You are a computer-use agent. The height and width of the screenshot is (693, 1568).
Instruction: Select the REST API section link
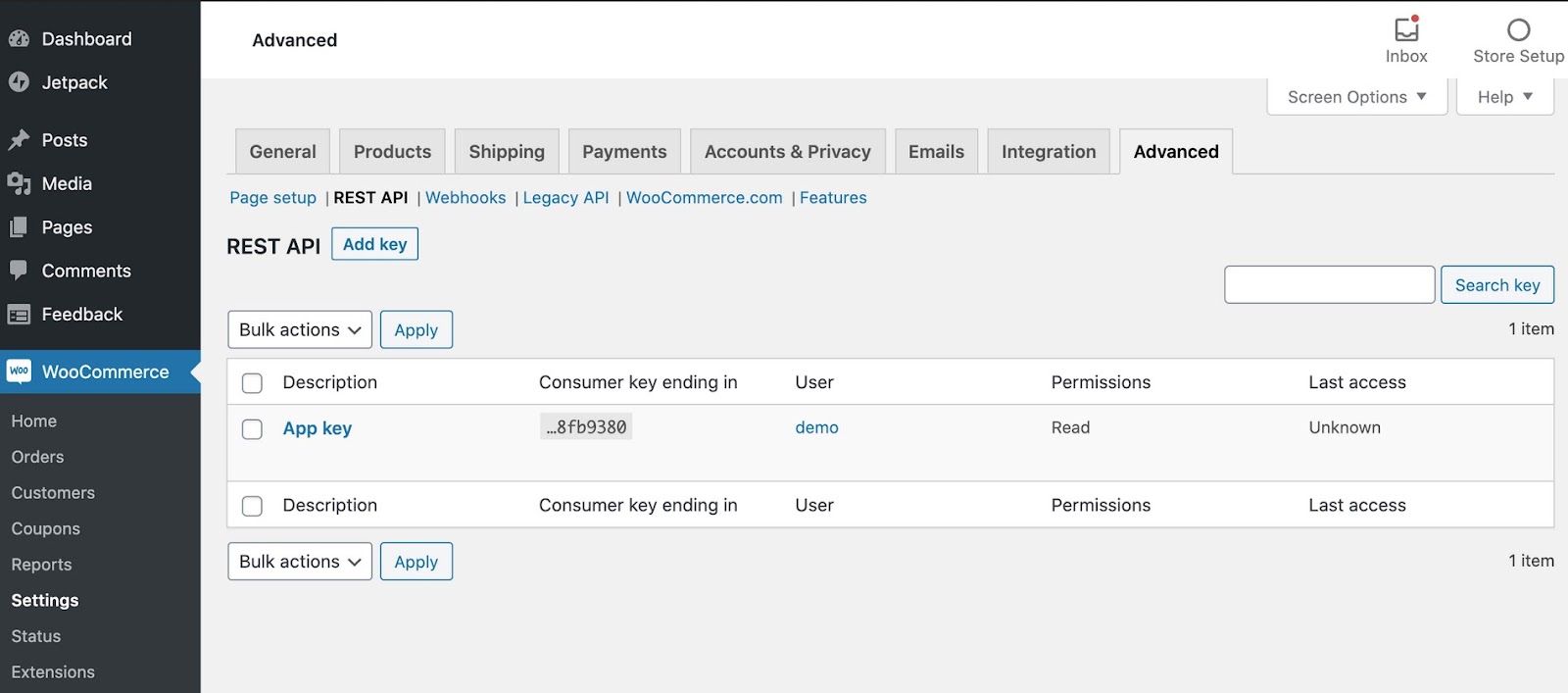pos(370,198)
